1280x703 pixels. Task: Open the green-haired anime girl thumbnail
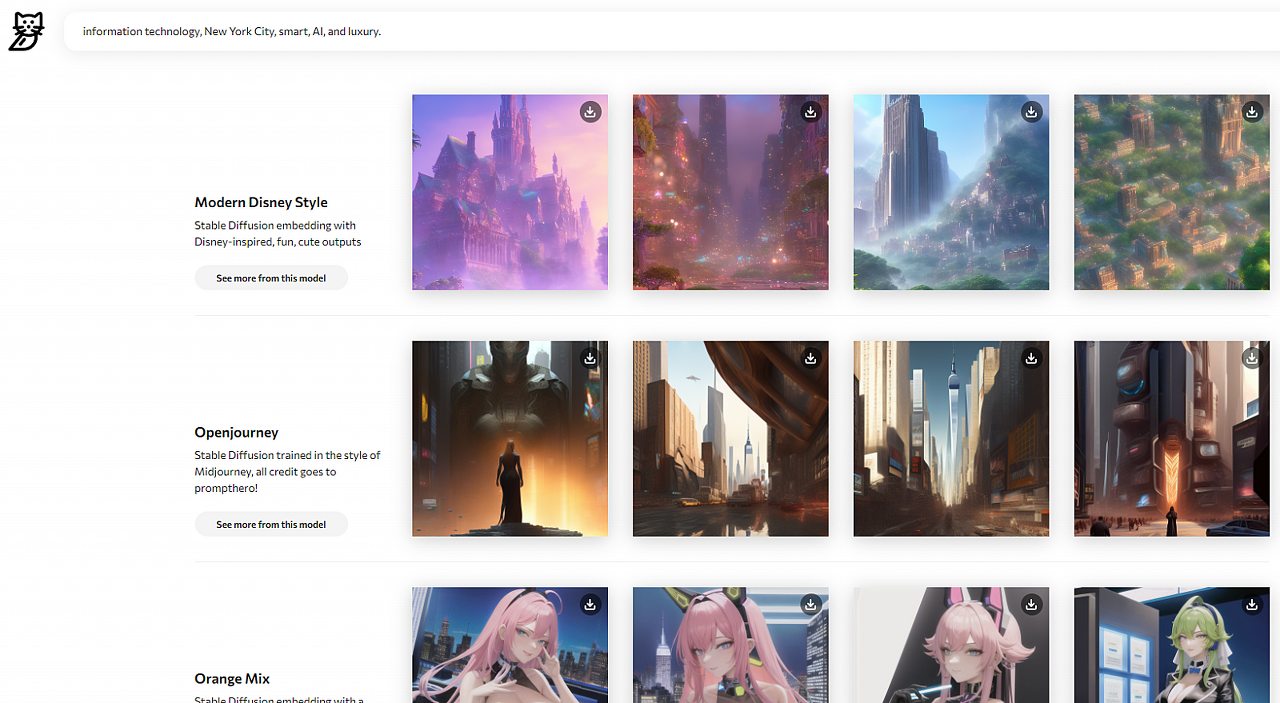click(1172, 645)
